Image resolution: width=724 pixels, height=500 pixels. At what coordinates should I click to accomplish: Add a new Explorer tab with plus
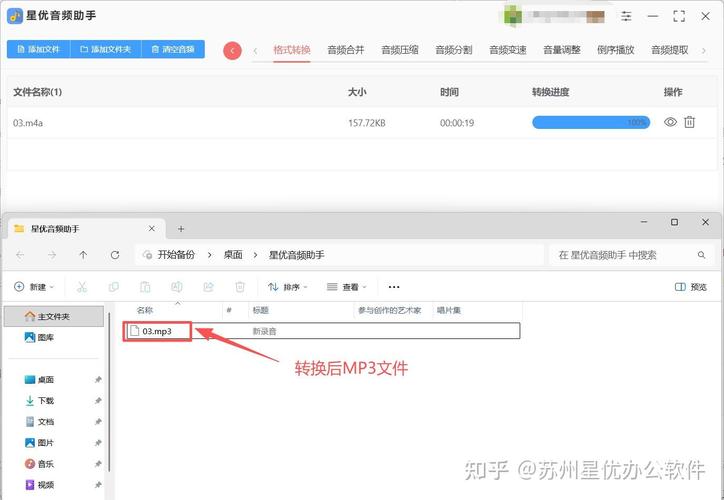[181, 229]
